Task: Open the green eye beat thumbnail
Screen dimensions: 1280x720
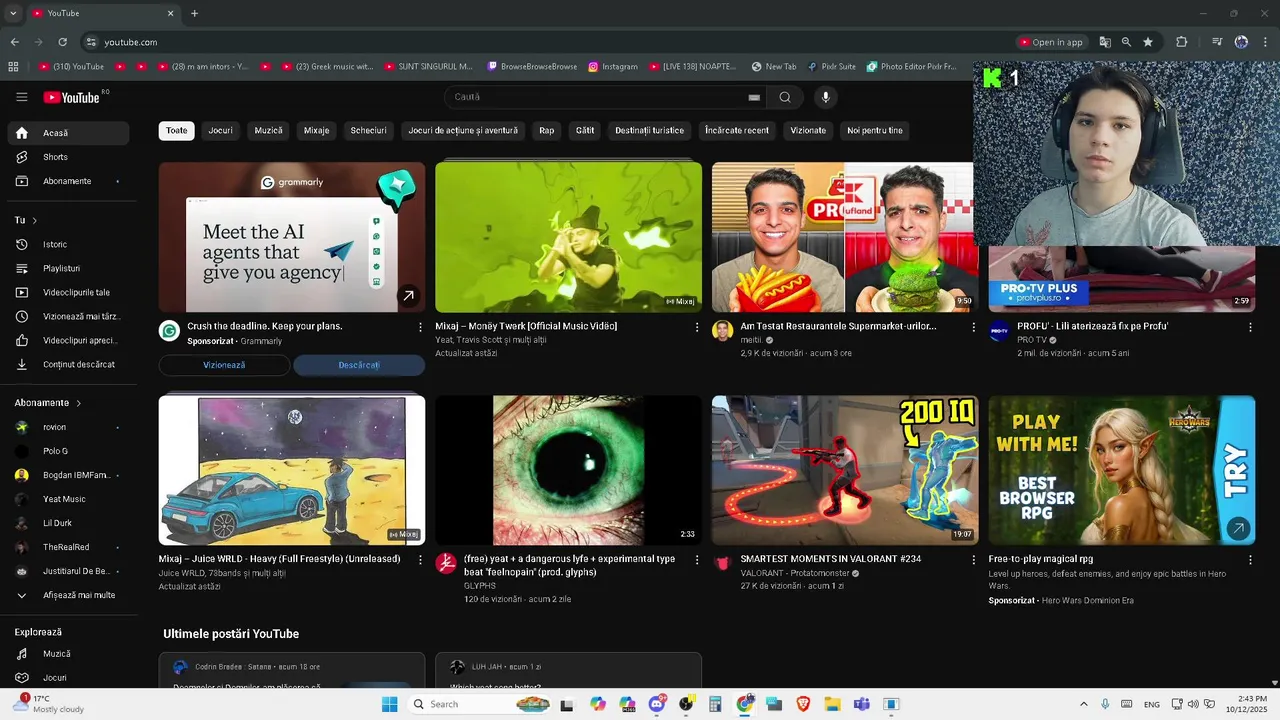Action: tap(568, 470)
